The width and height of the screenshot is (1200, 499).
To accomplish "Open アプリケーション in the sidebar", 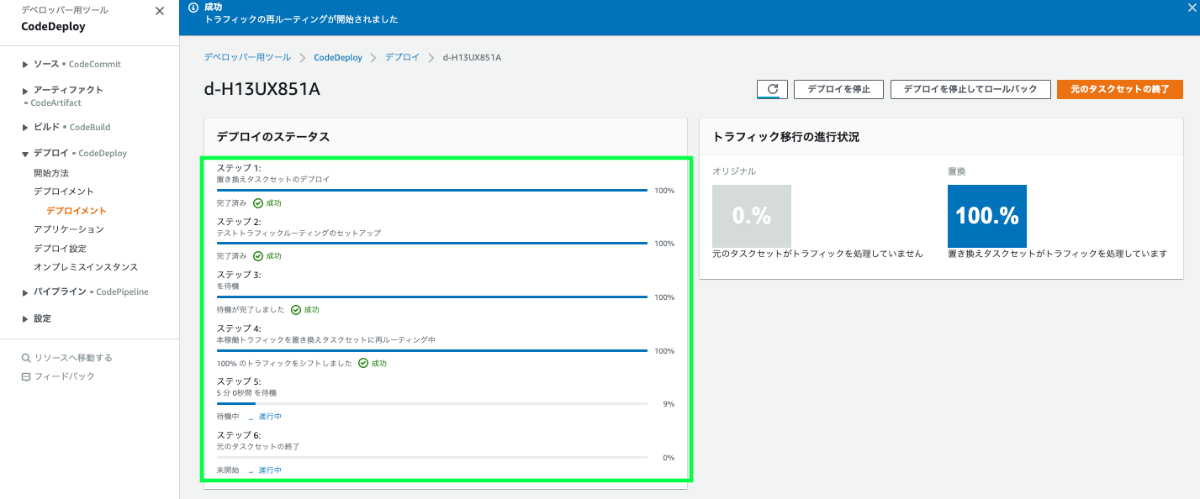I will pos(68,229).
